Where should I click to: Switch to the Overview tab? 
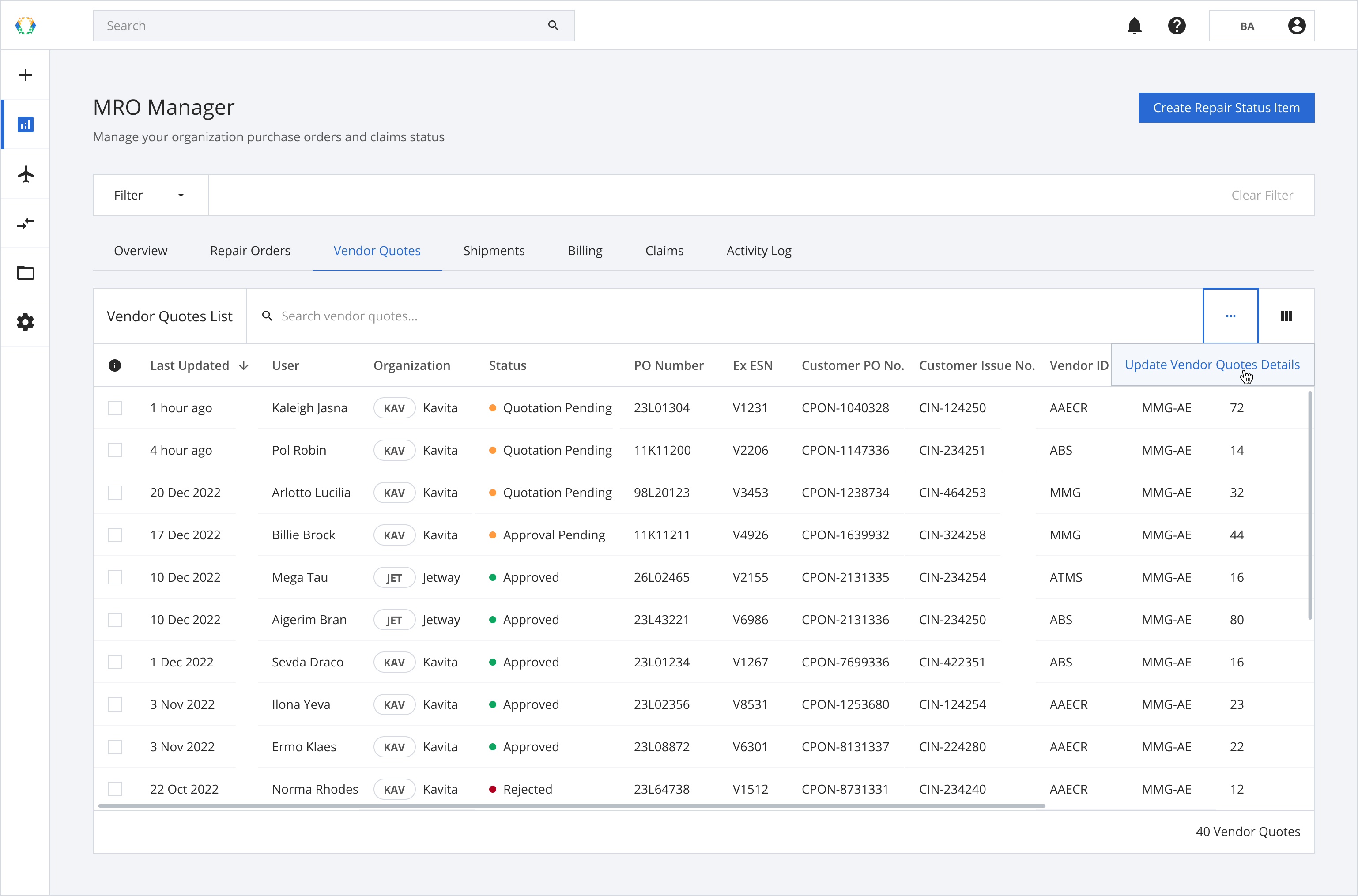pos(140,251)
